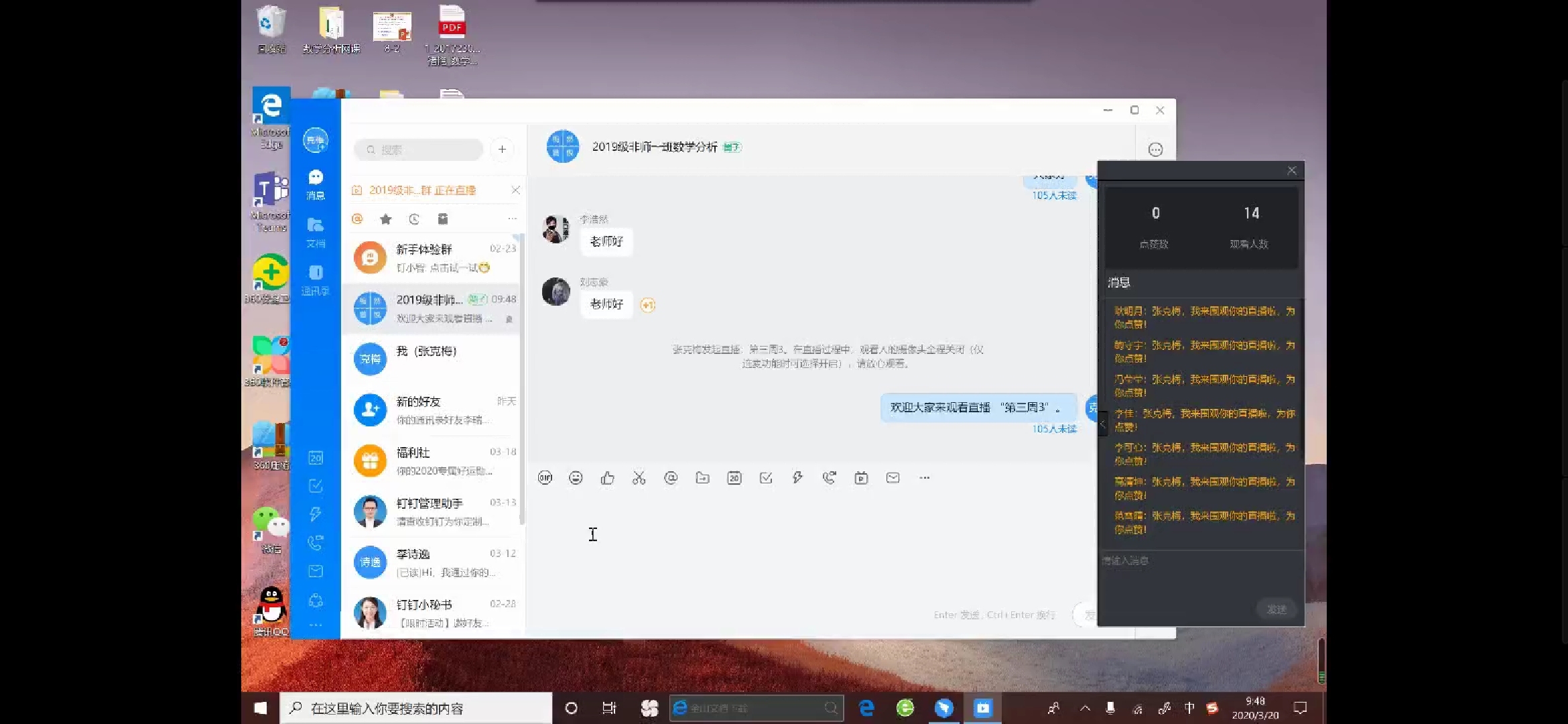The height and width of the screenshot is (724, 1568).
Task: Start a call from chat toolbar
Action: [829, 478]
